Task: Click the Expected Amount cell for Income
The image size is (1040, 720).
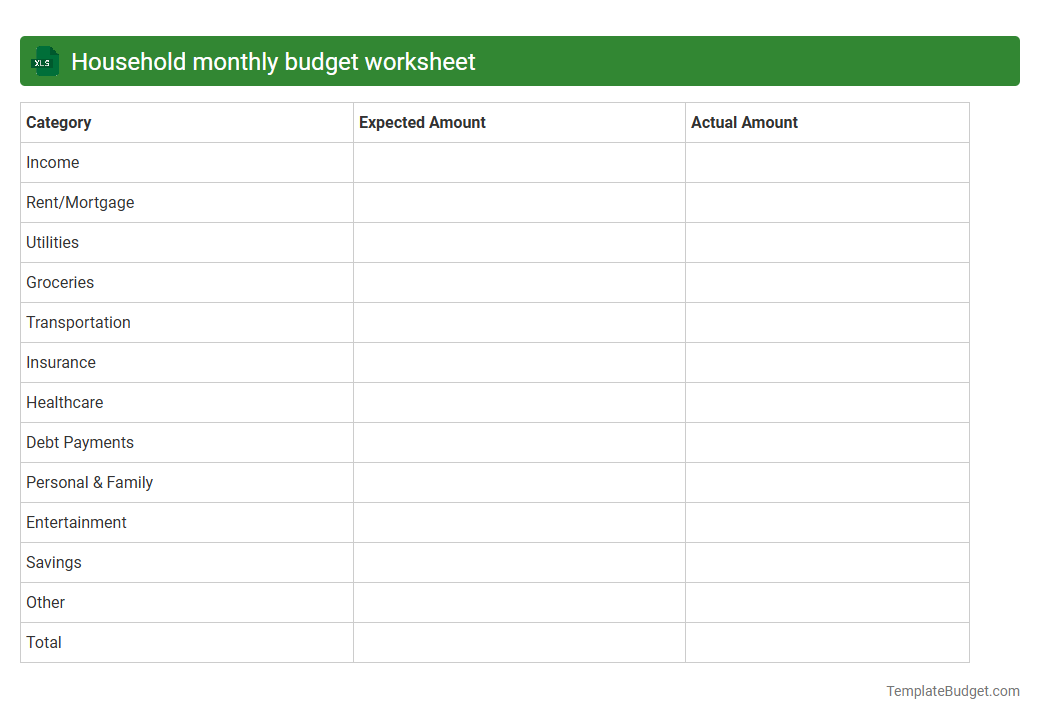Action: (x=519, y=162)
